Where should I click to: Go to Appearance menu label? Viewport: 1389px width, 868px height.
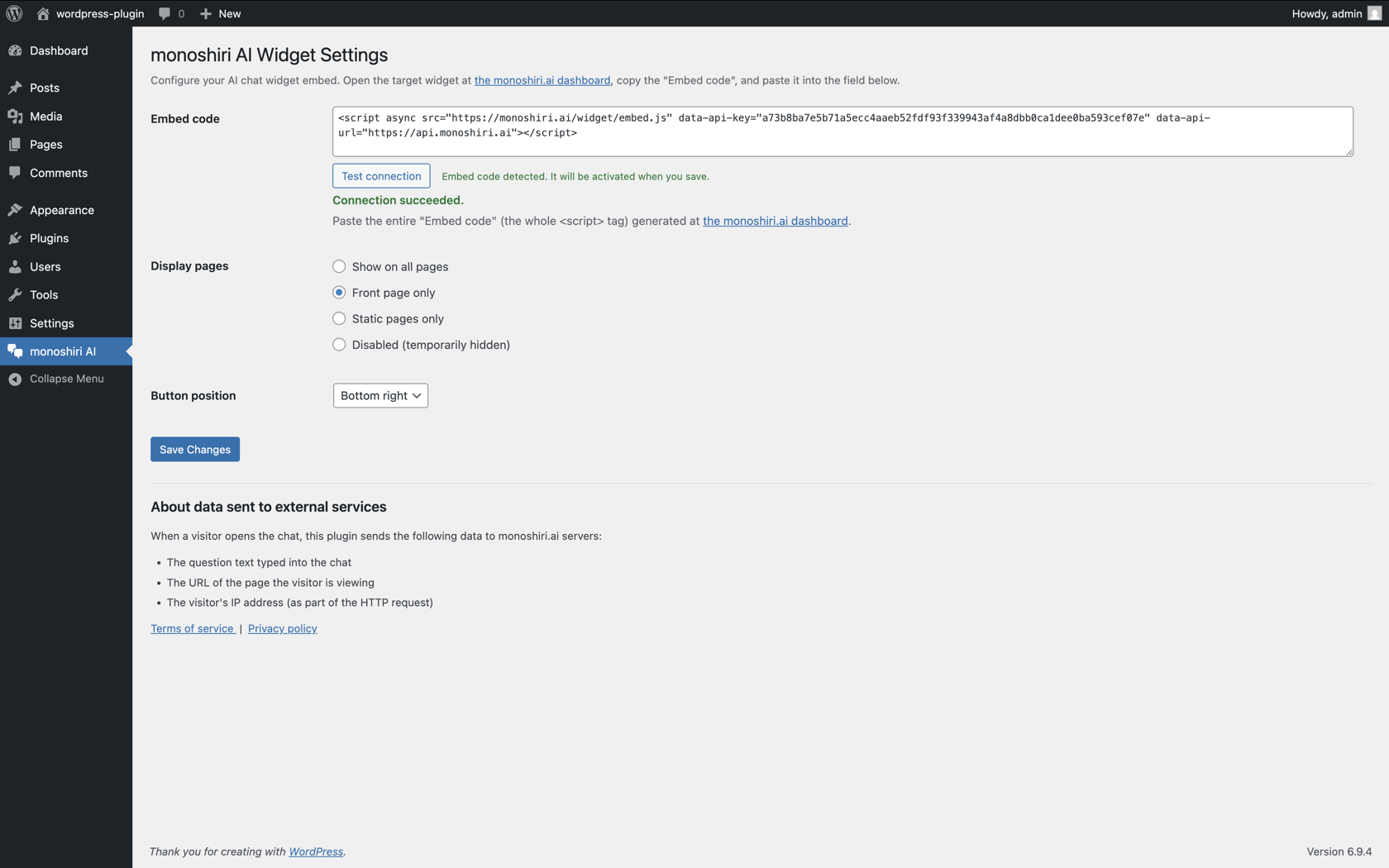[x=62, y=210]
